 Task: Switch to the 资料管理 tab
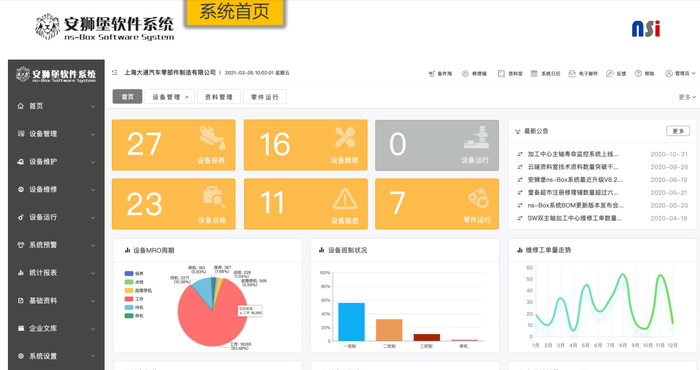tap(219, 97)
